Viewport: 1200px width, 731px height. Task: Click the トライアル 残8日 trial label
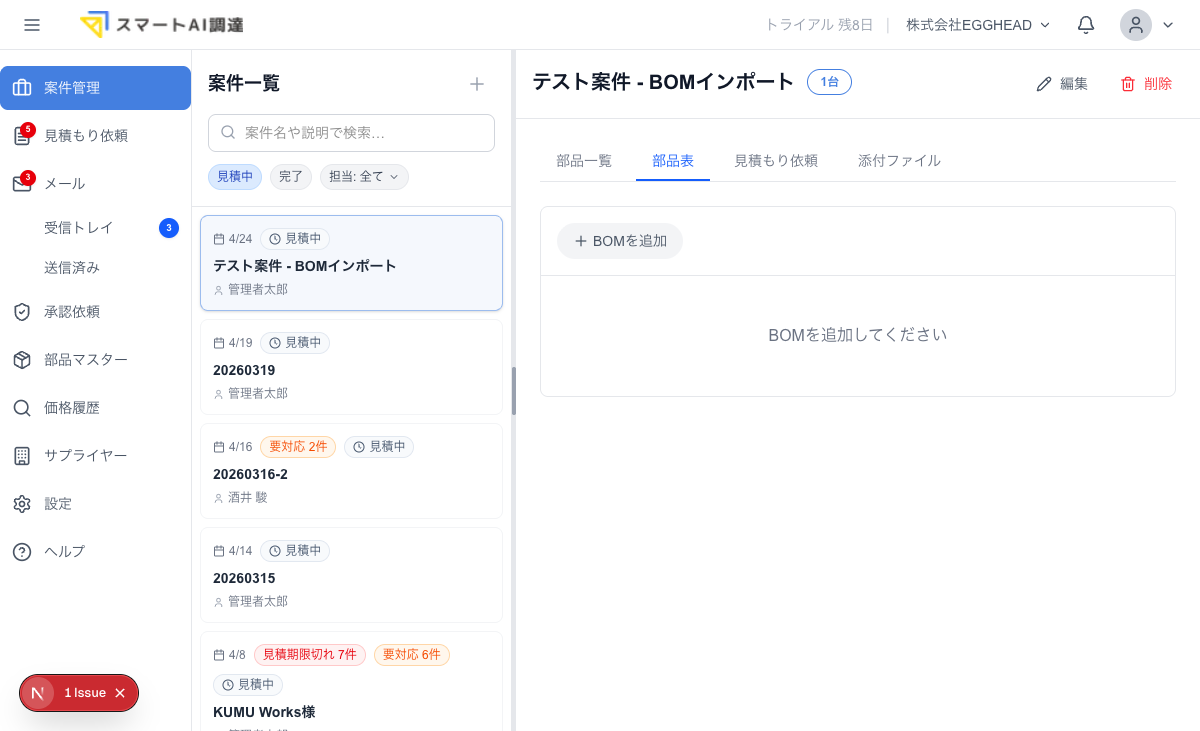pos(819,25)
